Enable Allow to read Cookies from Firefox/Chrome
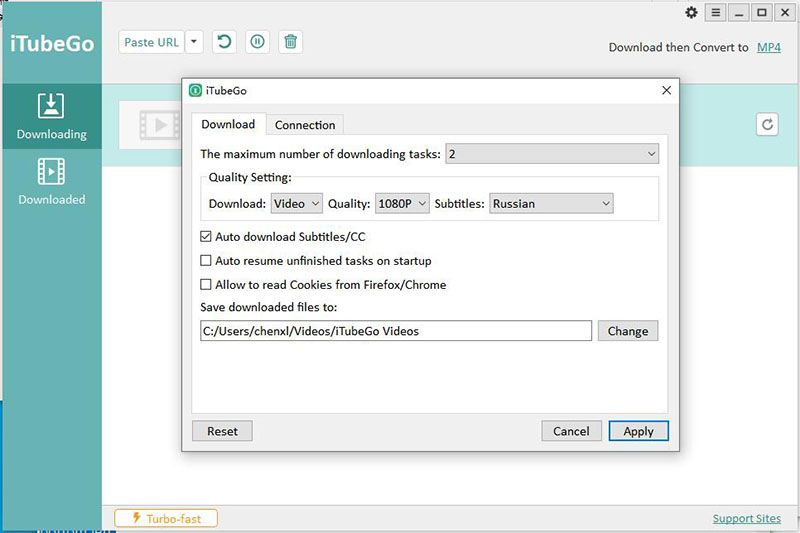The height and width of the screenshot is (533, 800). pos(206,285)
